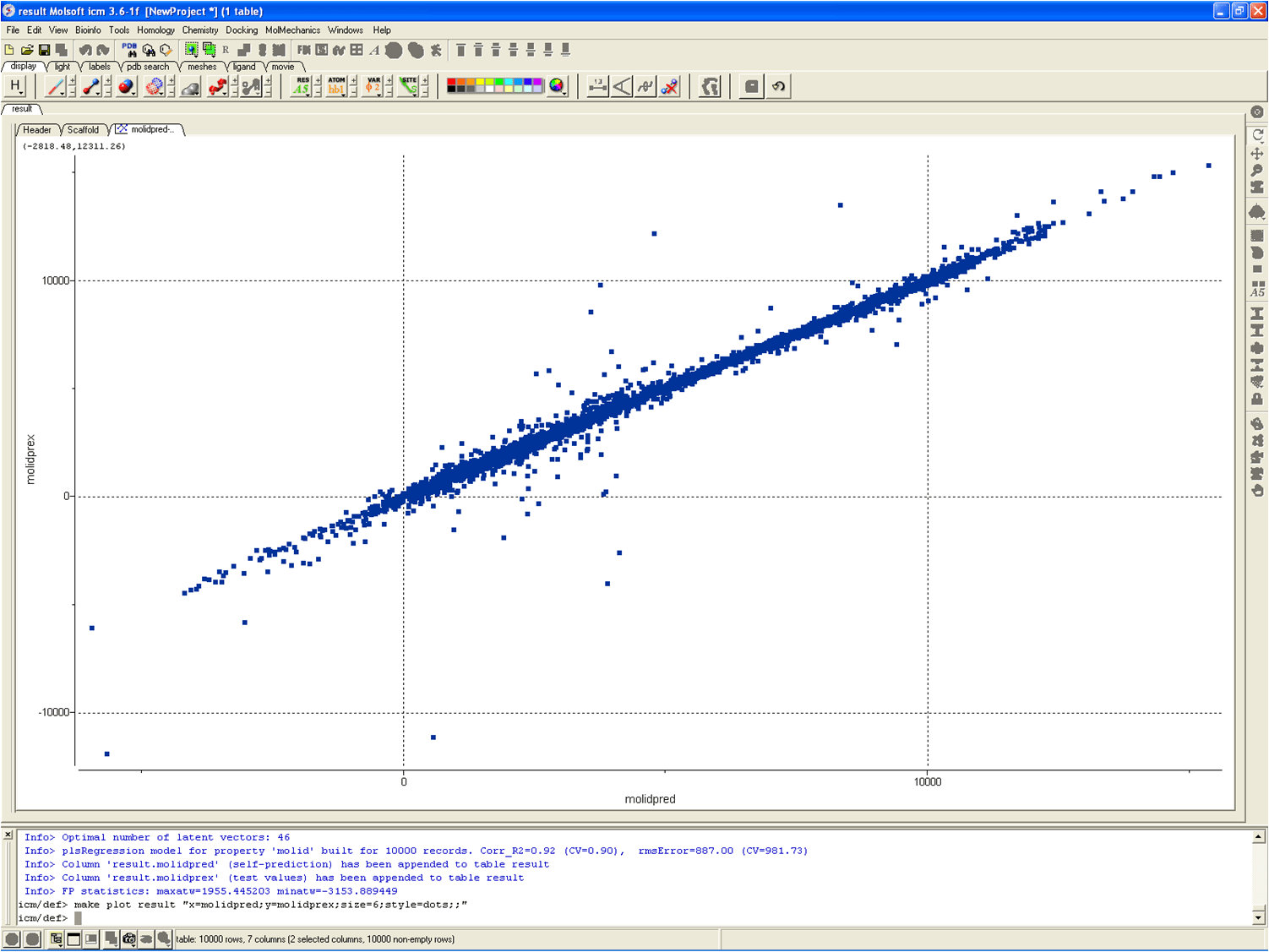
Task: Click the planar angle measurement tool
Action: tap(622, 86)
